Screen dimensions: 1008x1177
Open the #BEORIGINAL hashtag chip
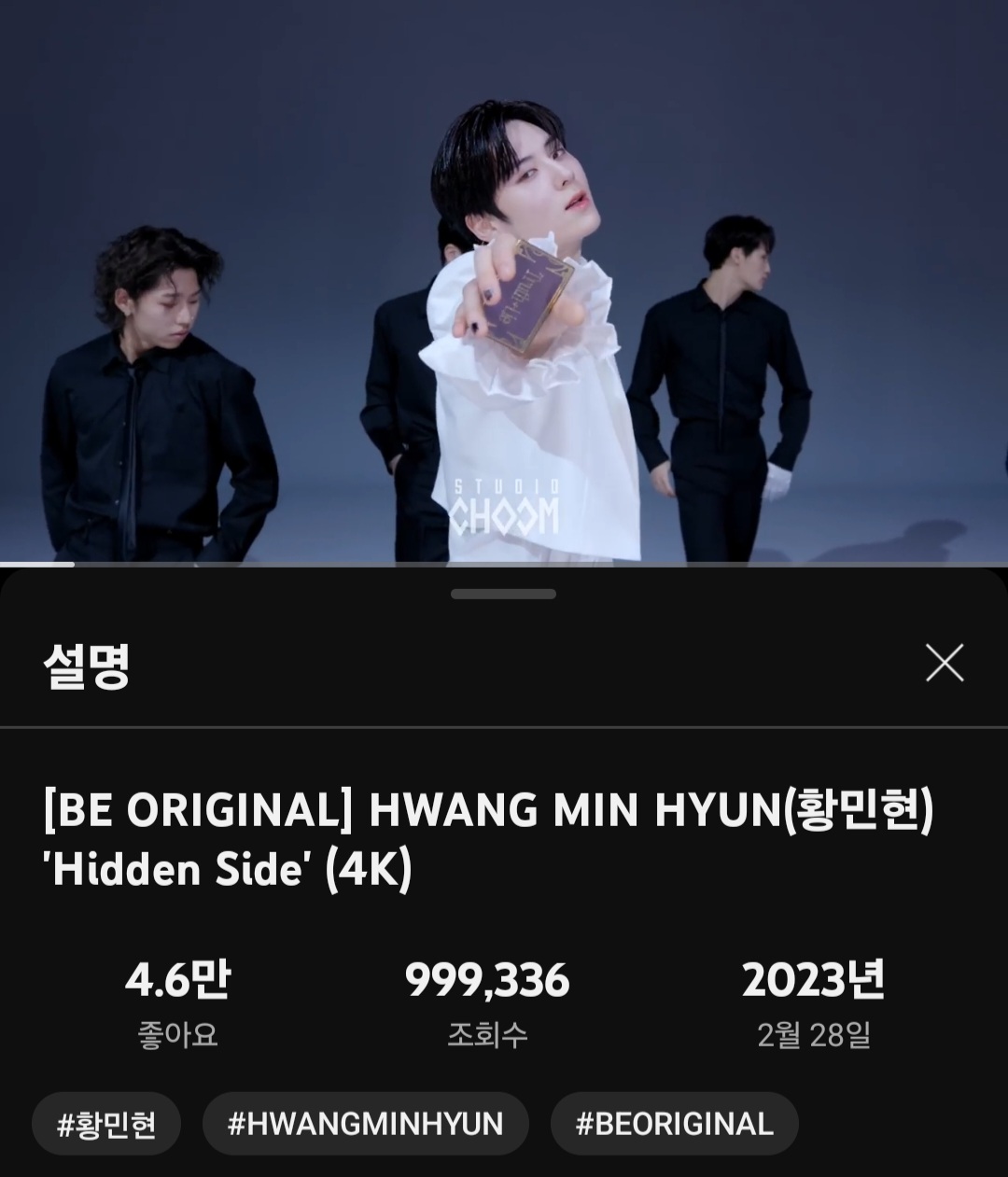point(675,1124)
